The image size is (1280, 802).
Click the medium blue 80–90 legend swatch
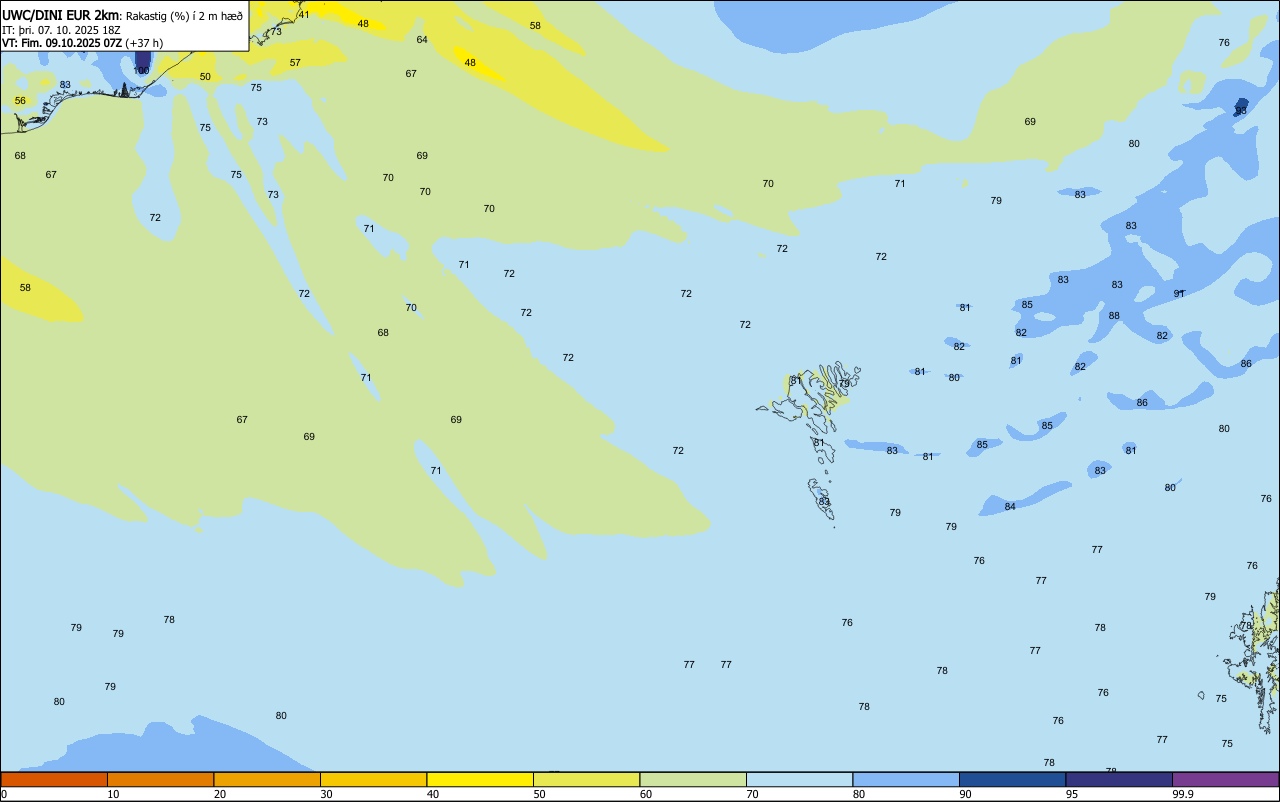906,779
